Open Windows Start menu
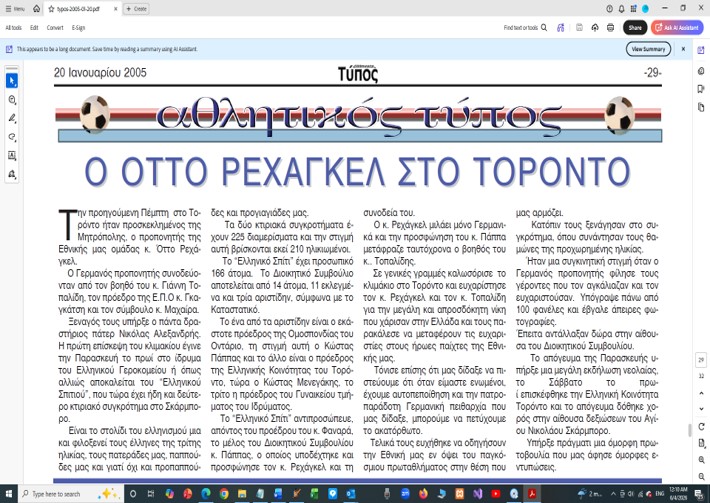The height and width of the screenshot is (503, 710). tap(9, 493)
